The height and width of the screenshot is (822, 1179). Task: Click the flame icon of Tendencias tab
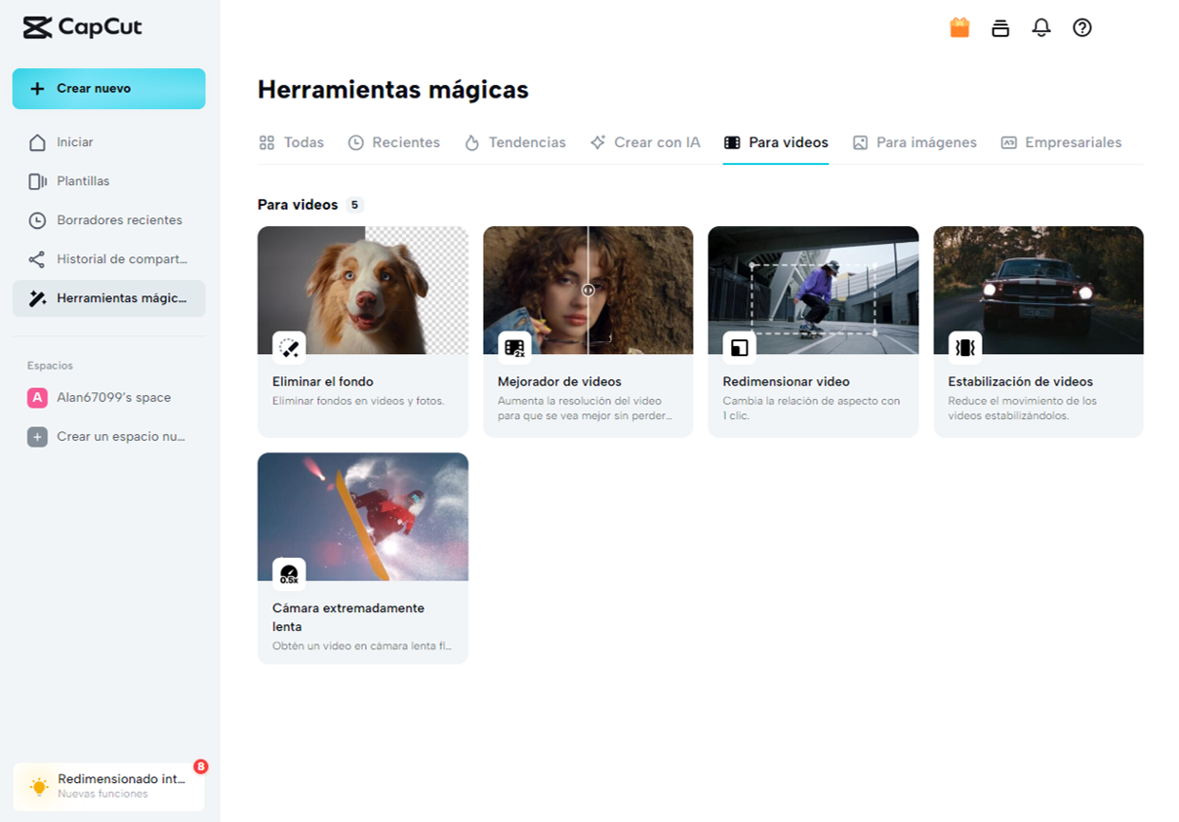(471, 143)
